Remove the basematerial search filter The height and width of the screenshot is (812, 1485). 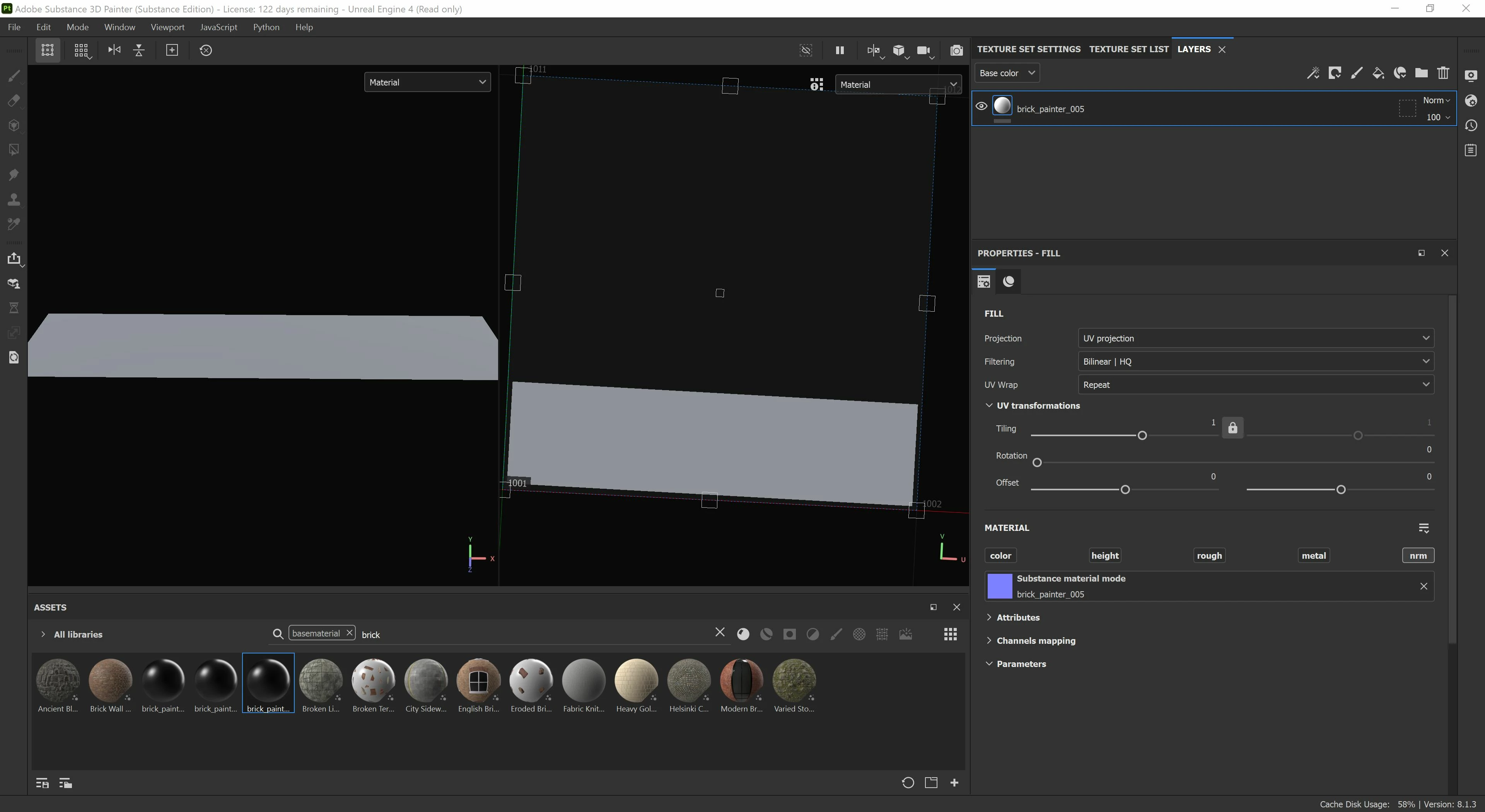[349, 633]
